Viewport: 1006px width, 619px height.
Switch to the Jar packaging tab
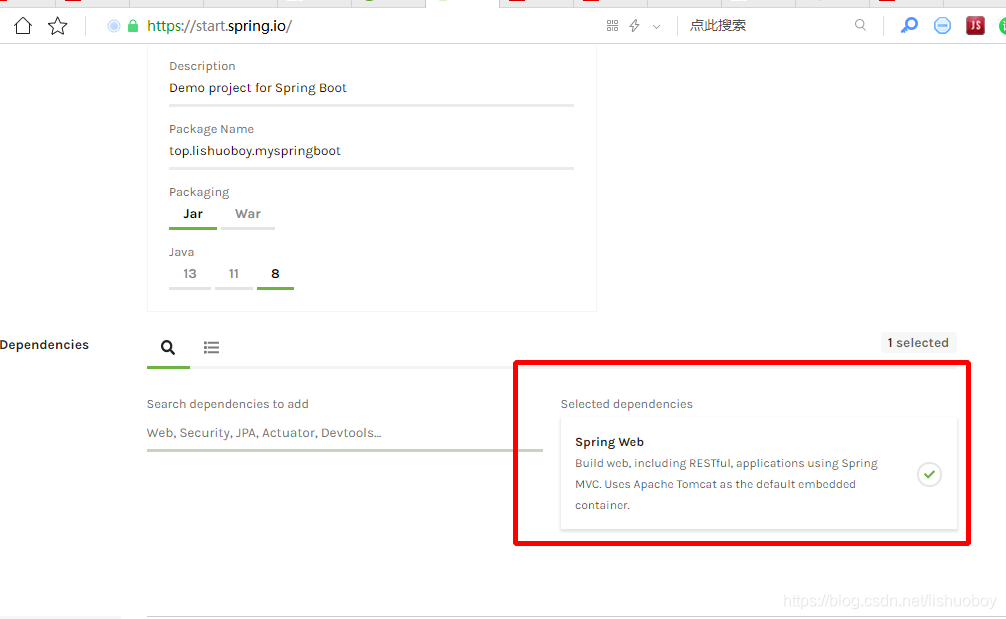(x=192, y=213)
